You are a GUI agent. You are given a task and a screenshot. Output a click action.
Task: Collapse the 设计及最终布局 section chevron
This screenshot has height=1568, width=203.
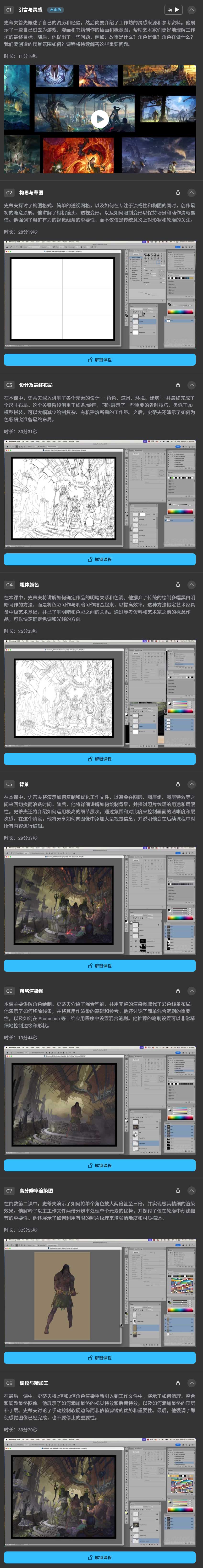[x=192, y=385]
